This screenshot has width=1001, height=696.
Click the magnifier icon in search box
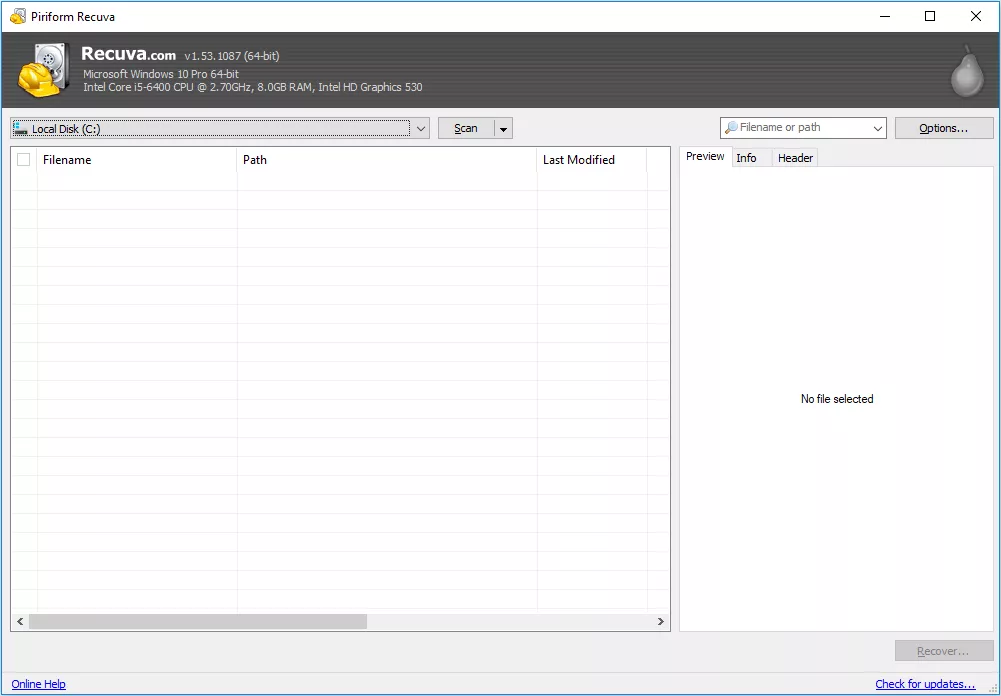[731, 128]
